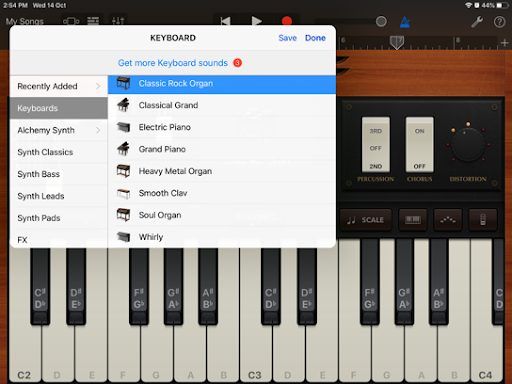Open help via the question mark icon
This screenshot has width=512, height=384.
point(499,22)
